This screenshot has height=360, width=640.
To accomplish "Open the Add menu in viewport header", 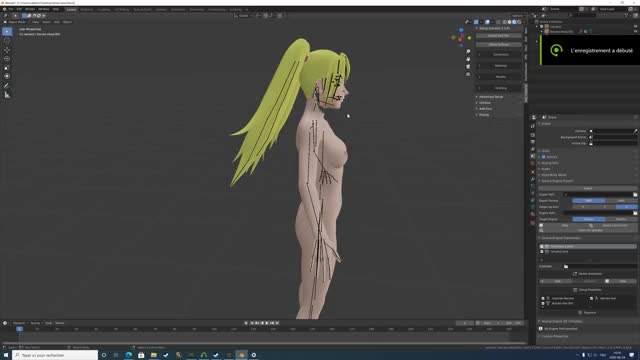I will pyautogui.click(x=57, y=22).
